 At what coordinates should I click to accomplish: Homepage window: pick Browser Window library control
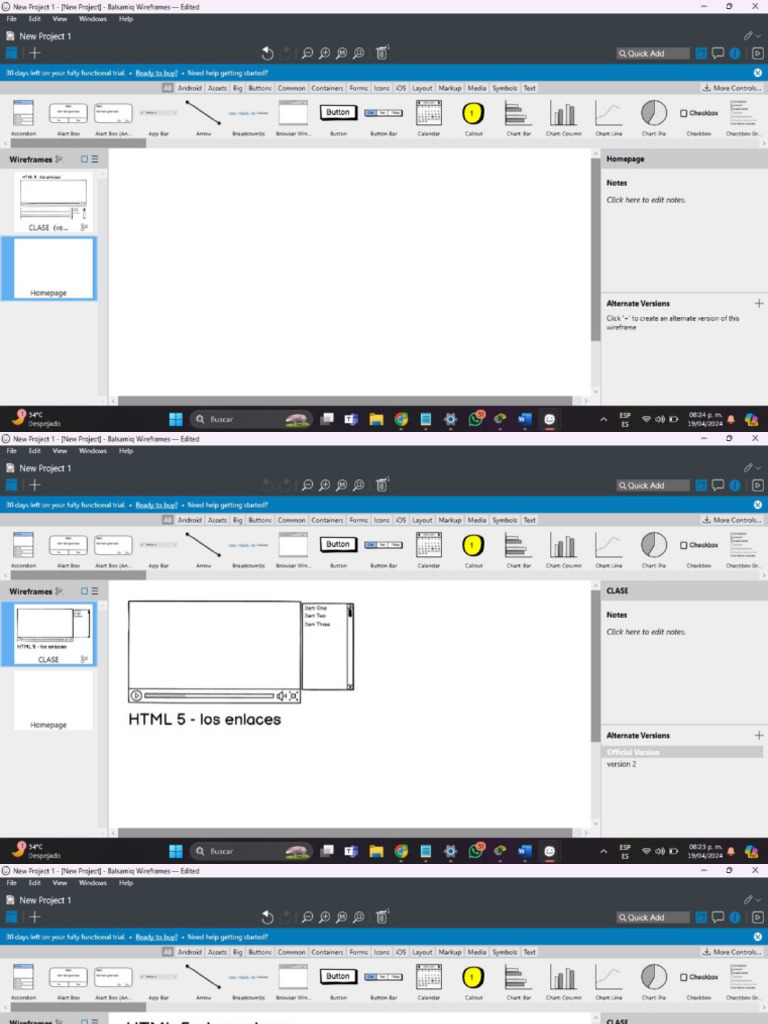[293, 117]
